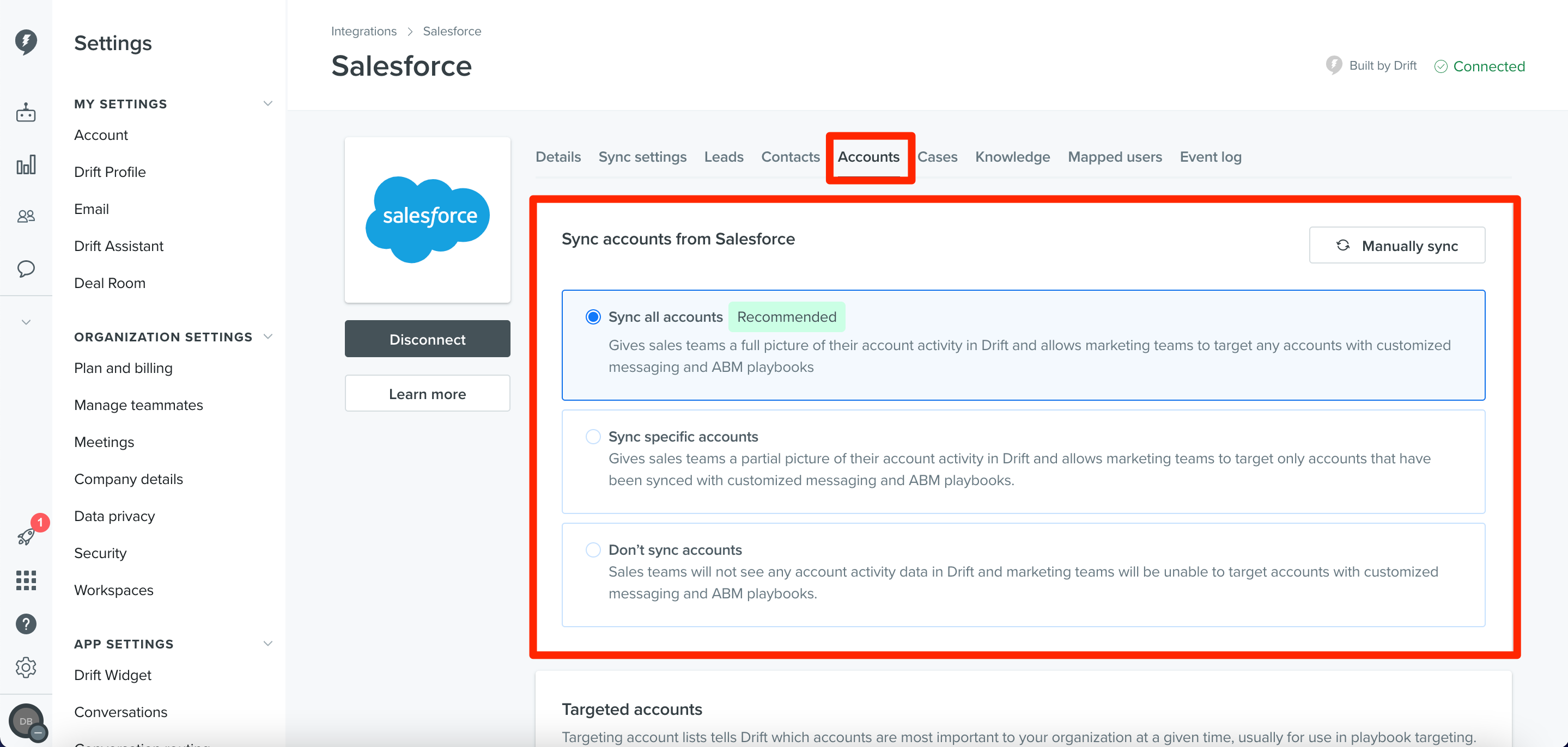Collapse the App Settings section
This screenshot has height=747, width=1568.
268,644
